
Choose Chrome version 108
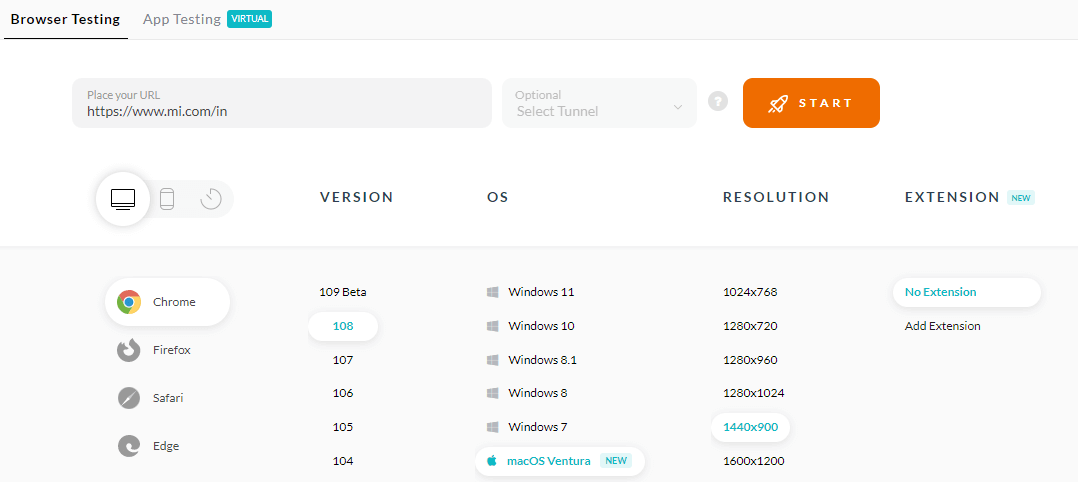343,326
